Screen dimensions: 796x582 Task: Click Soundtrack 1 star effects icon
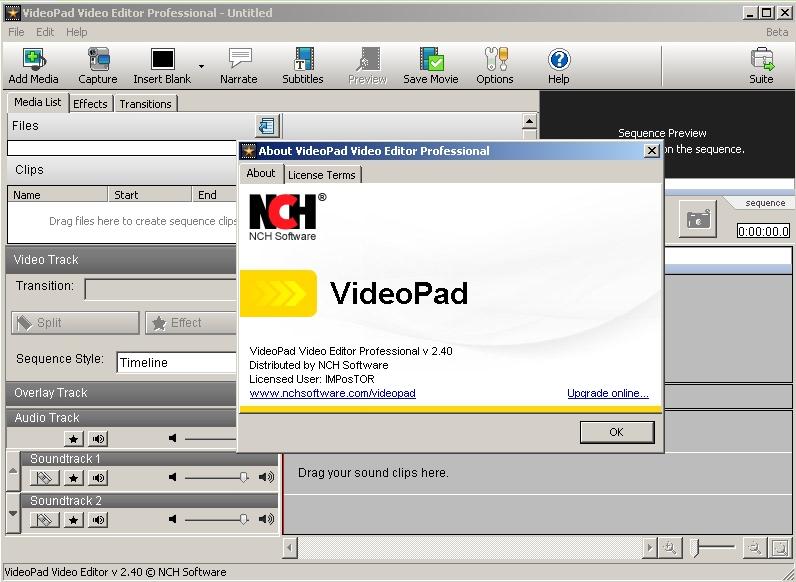(74, 477)
